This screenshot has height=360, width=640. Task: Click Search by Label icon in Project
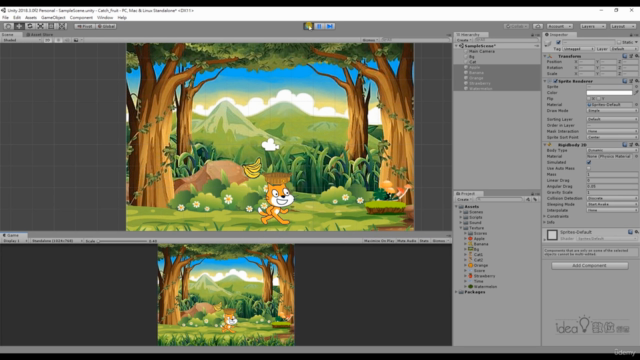(535, 200)
